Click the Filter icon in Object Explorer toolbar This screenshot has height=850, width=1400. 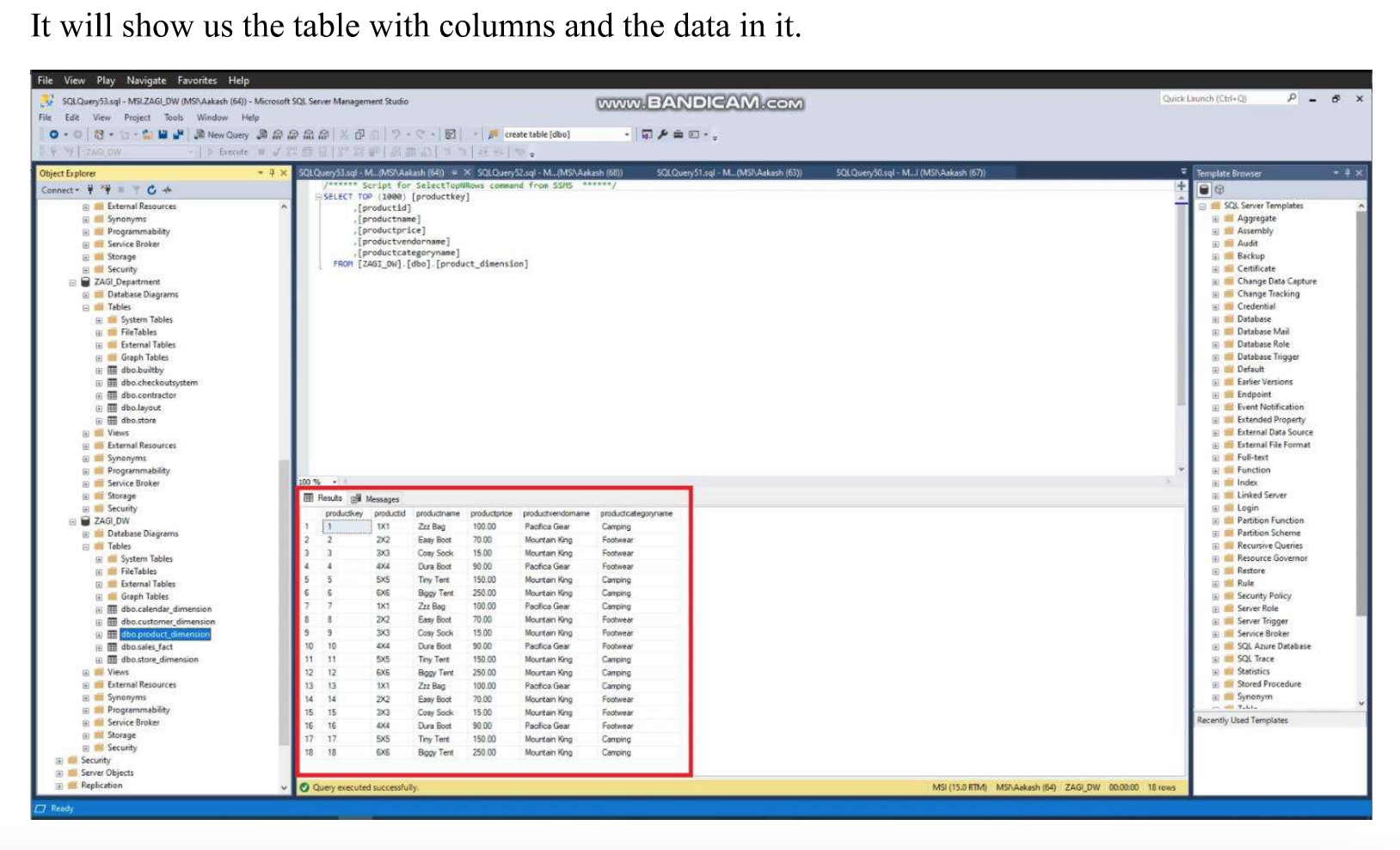pyautogui.click(x=137, y=190)
